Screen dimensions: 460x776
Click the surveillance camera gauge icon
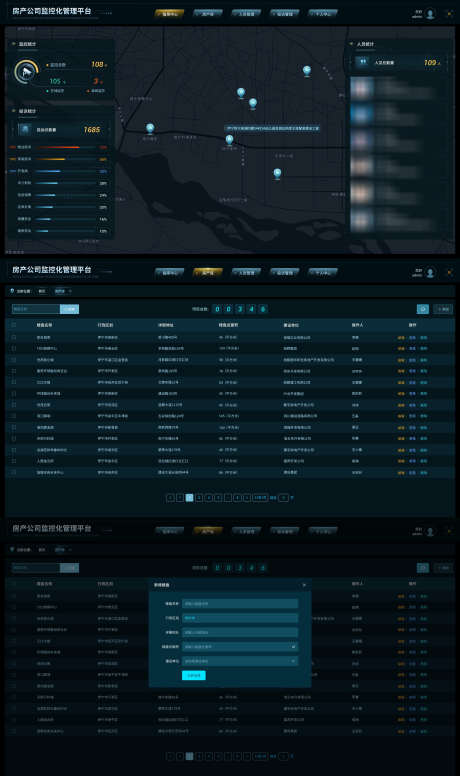(x=26, y=73)
